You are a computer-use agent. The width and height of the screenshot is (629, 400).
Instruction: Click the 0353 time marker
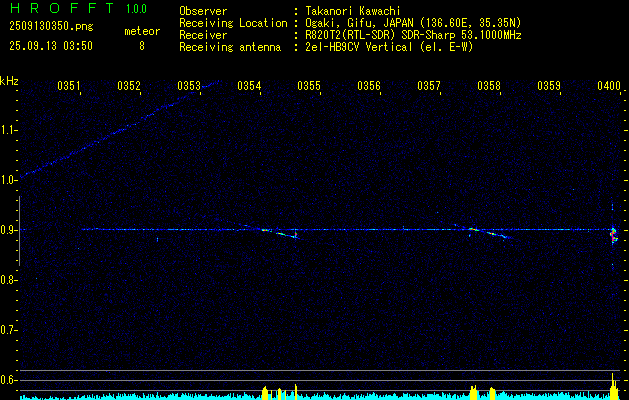[189, 85]
